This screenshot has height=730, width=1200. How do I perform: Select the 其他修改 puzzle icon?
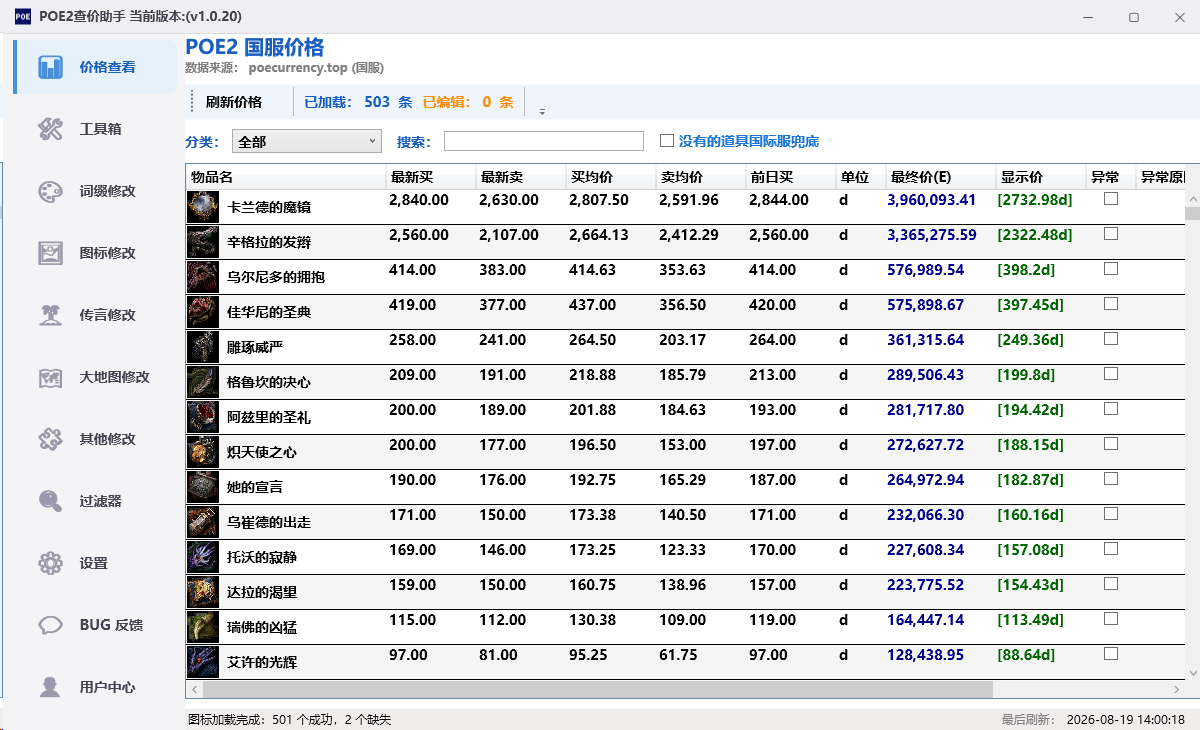click(50, 439)
